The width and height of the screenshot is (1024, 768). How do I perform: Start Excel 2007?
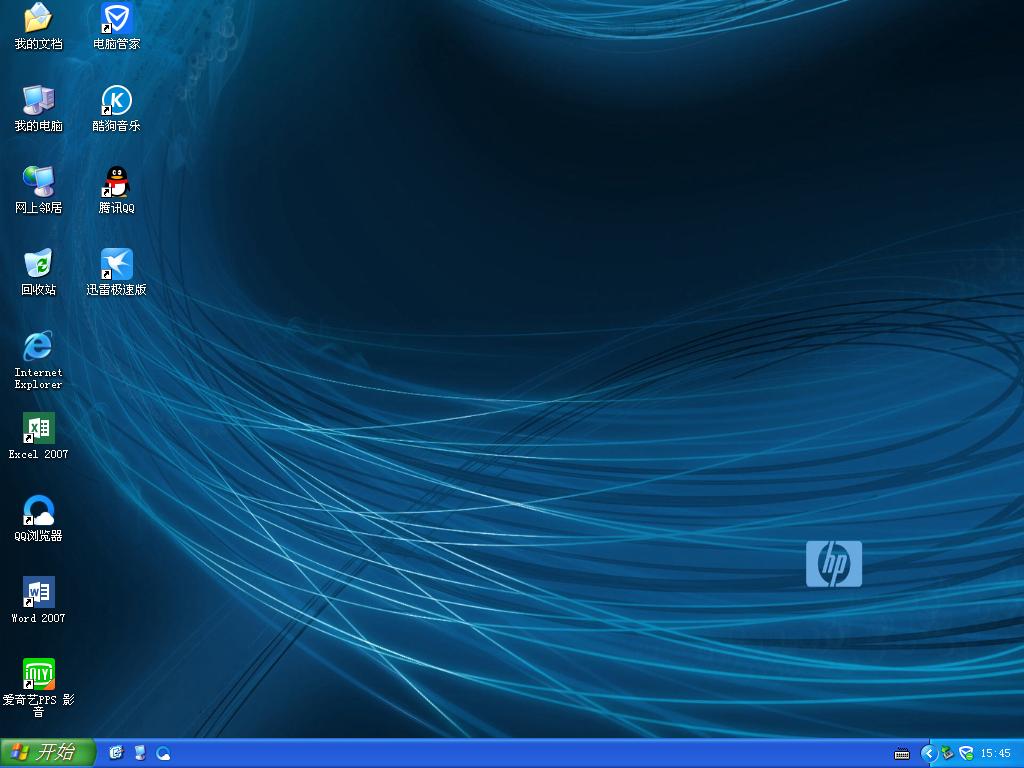point(37,432)
